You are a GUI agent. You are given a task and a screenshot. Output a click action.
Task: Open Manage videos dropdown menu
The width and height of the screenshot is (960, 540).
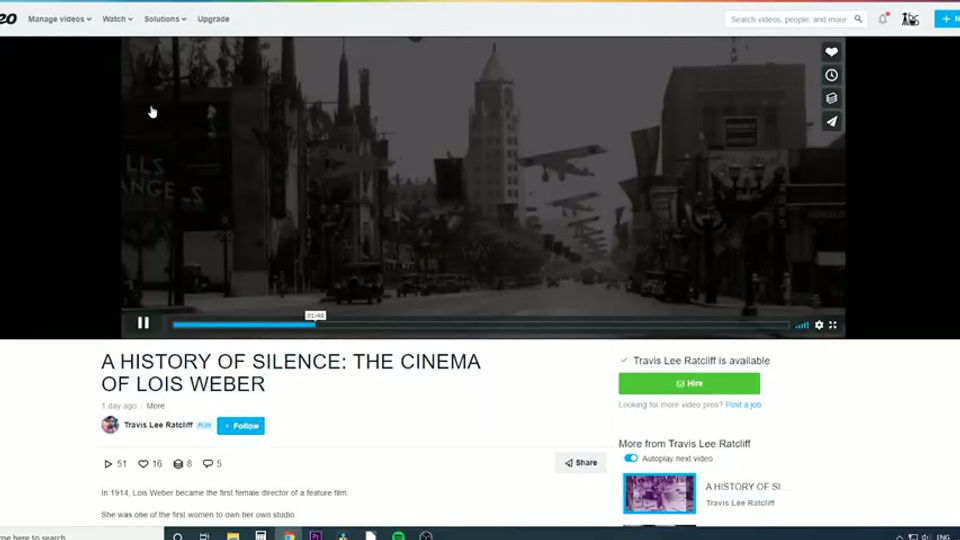point(59,19)
